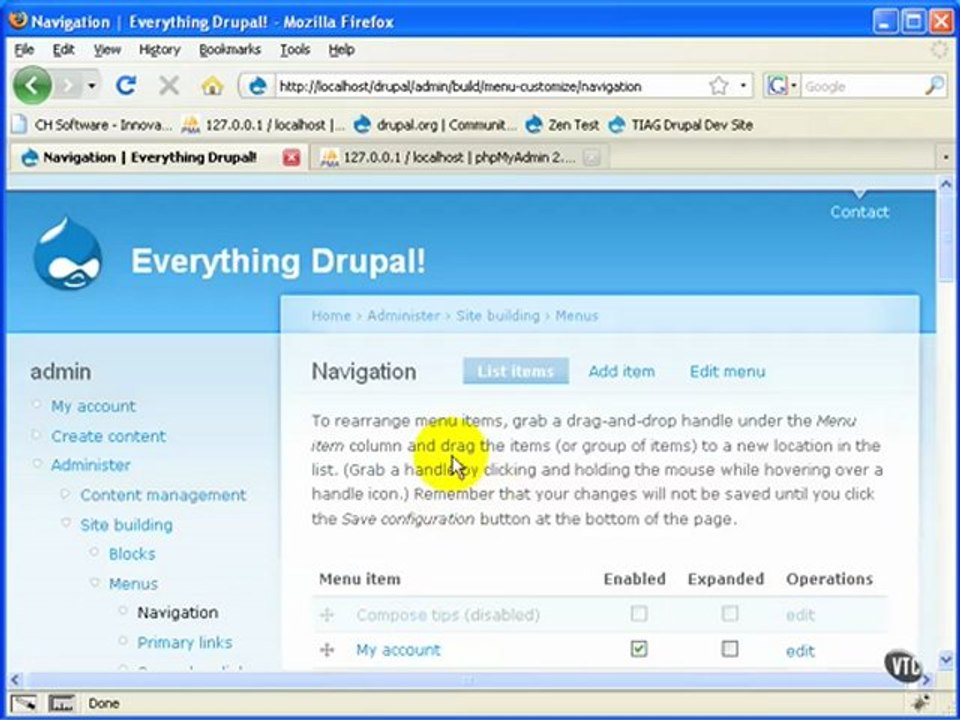The width and height of the screenshot is (960, 720).
Task: Open CH Software bookmark in toolbar
Action: click(93, 125)
